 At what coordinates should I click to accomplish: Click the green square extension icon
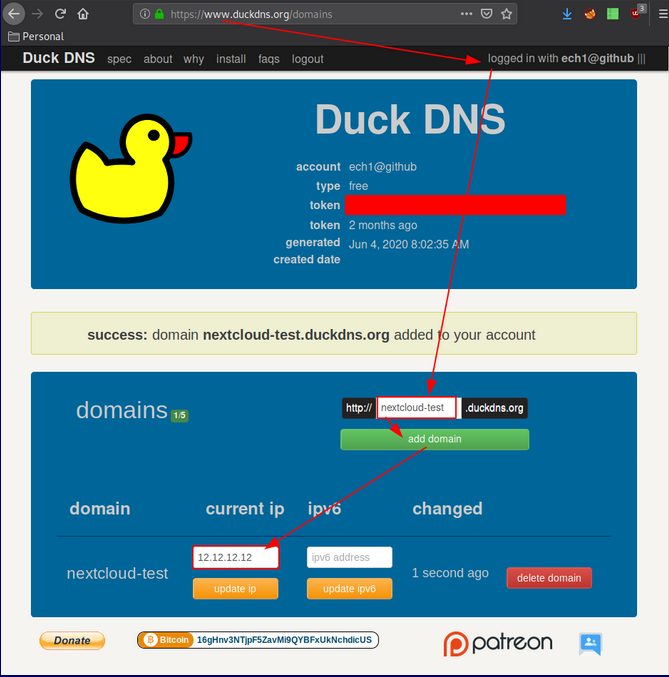pos(612,14)
